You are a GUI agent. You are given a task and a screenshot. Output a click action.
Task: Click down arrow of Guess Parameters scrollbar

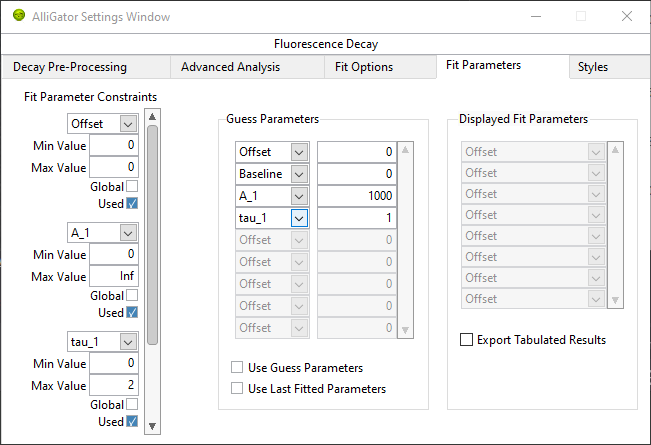405,330
